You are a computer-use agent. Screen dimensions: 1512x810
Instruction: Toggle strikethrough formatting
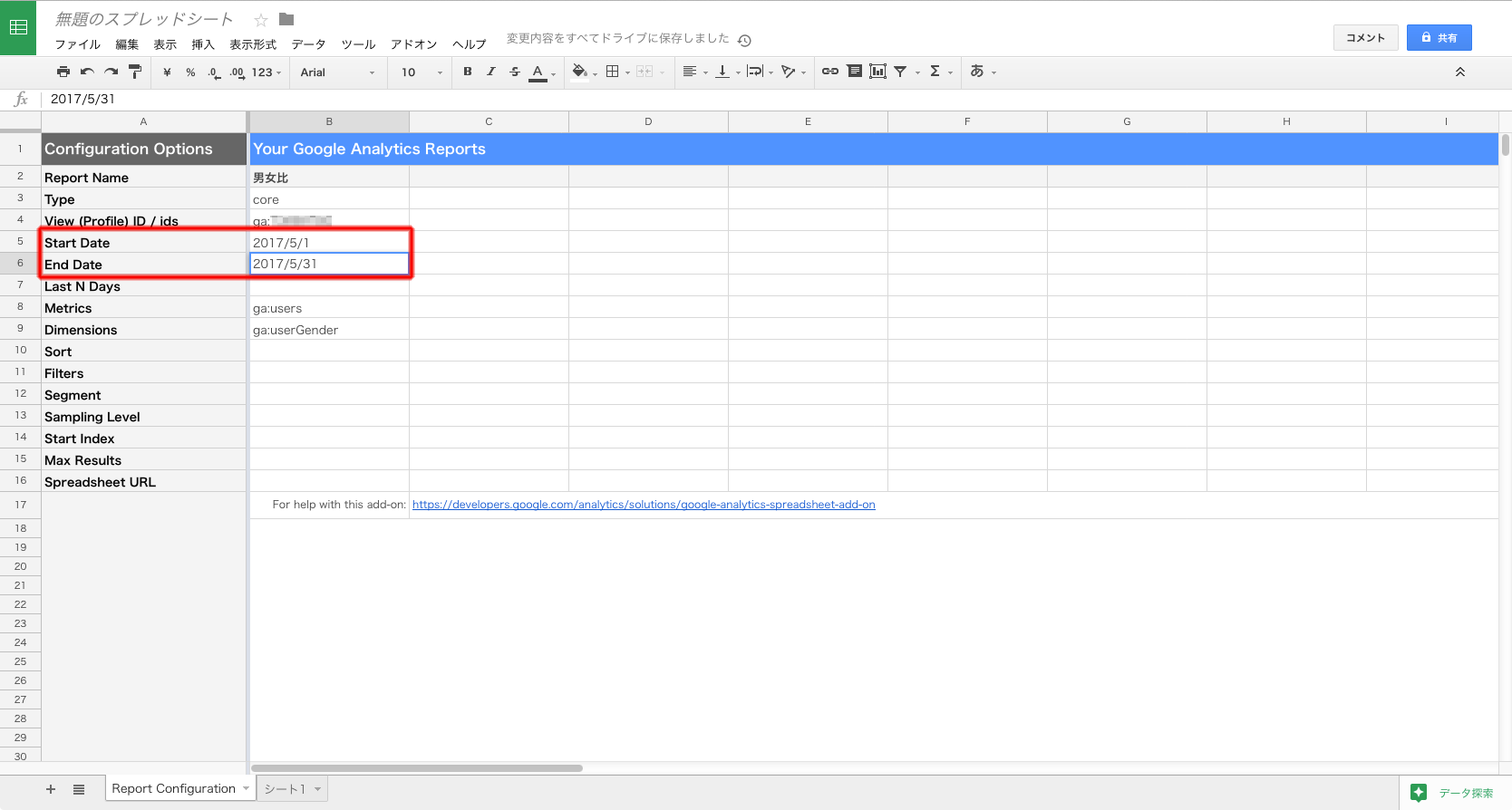click(x=515, y=72)
